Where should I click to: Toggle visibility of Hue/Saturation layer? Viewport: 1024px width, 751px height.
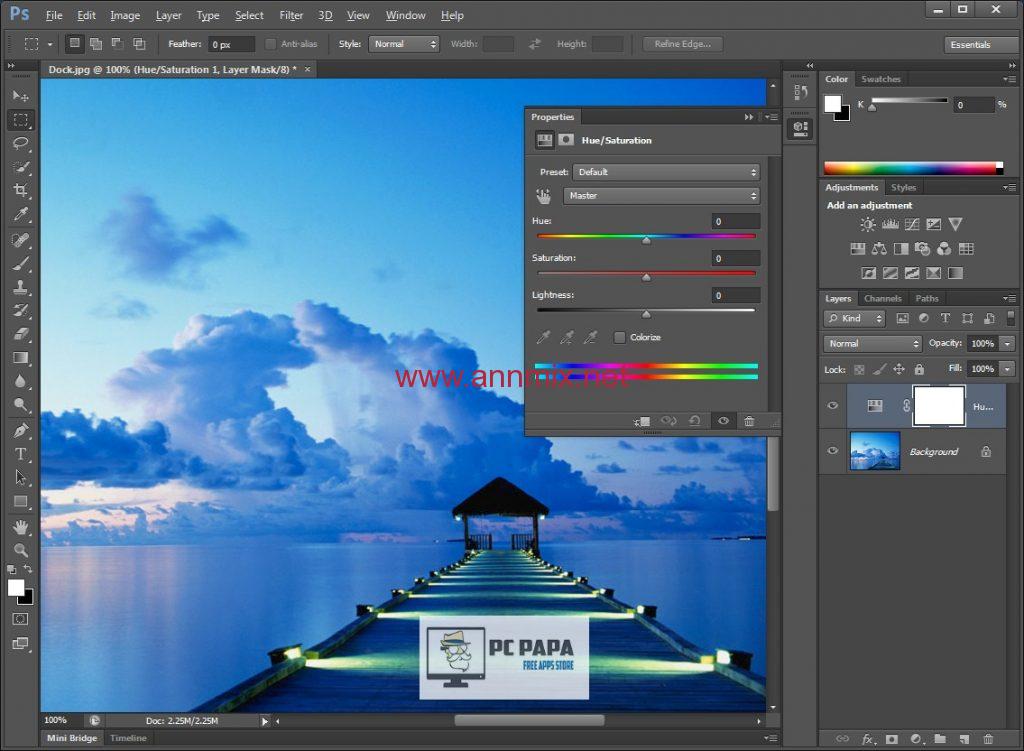(x=832, y=405)
